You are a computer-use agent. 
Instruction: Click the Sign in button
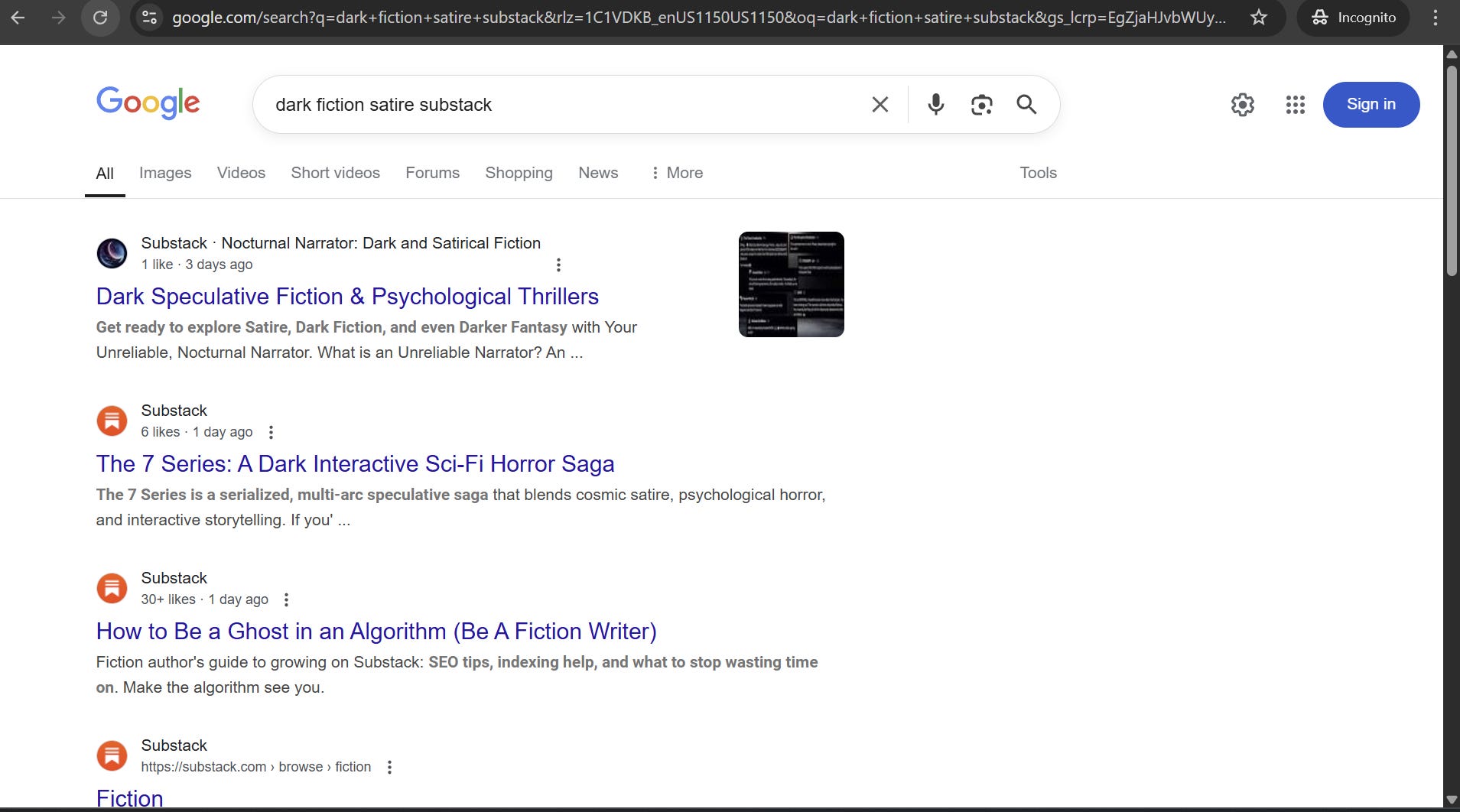tap(1371, 105)
